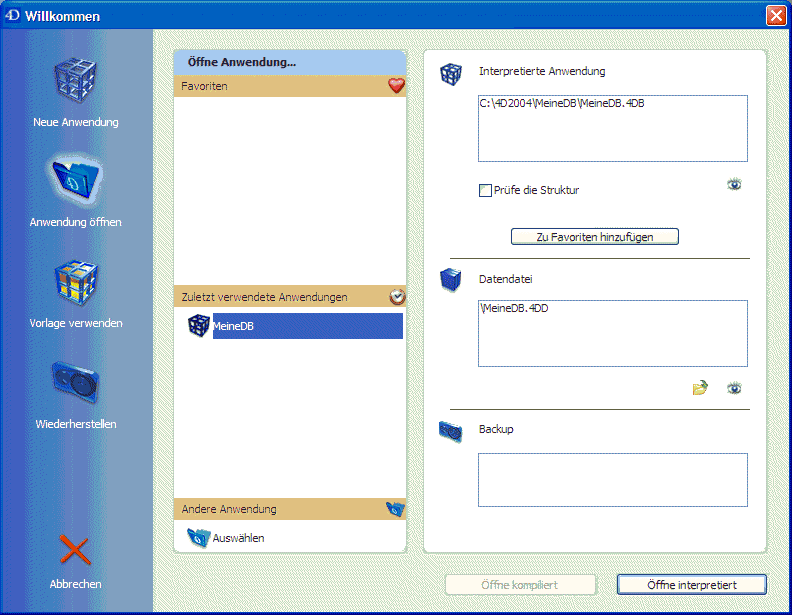Viewport: 792px width, 615px height.
Task: Click the open-folder icon below Datendatei field
Action: pos(700,388)
